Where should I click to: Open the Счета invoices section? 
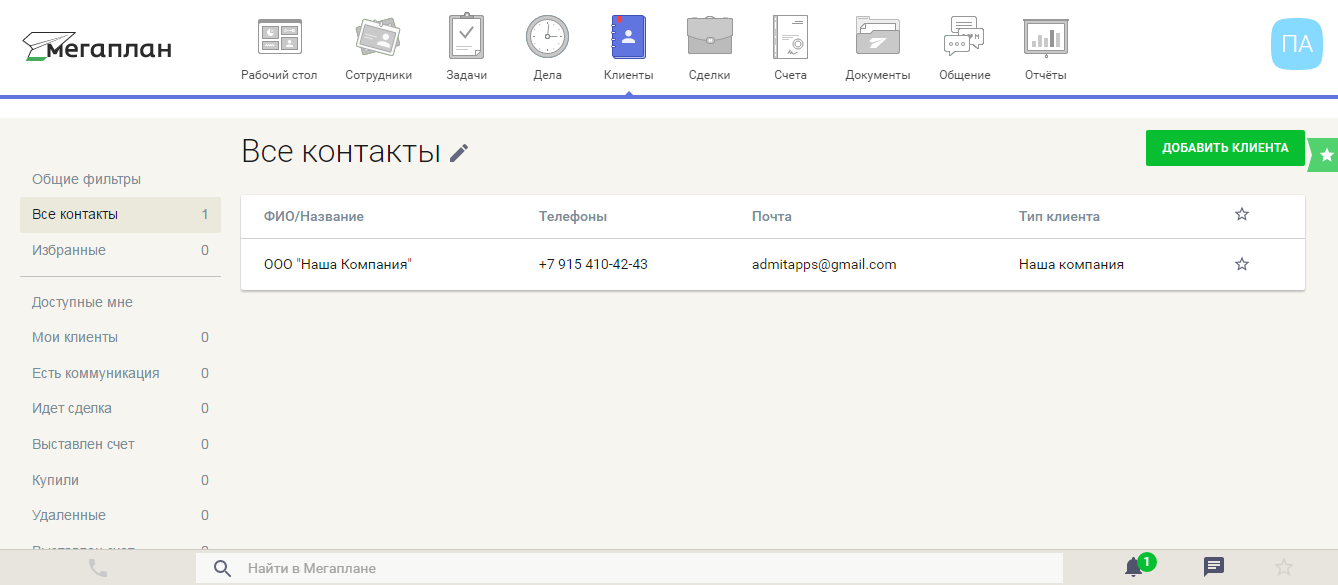coord(790,48)
